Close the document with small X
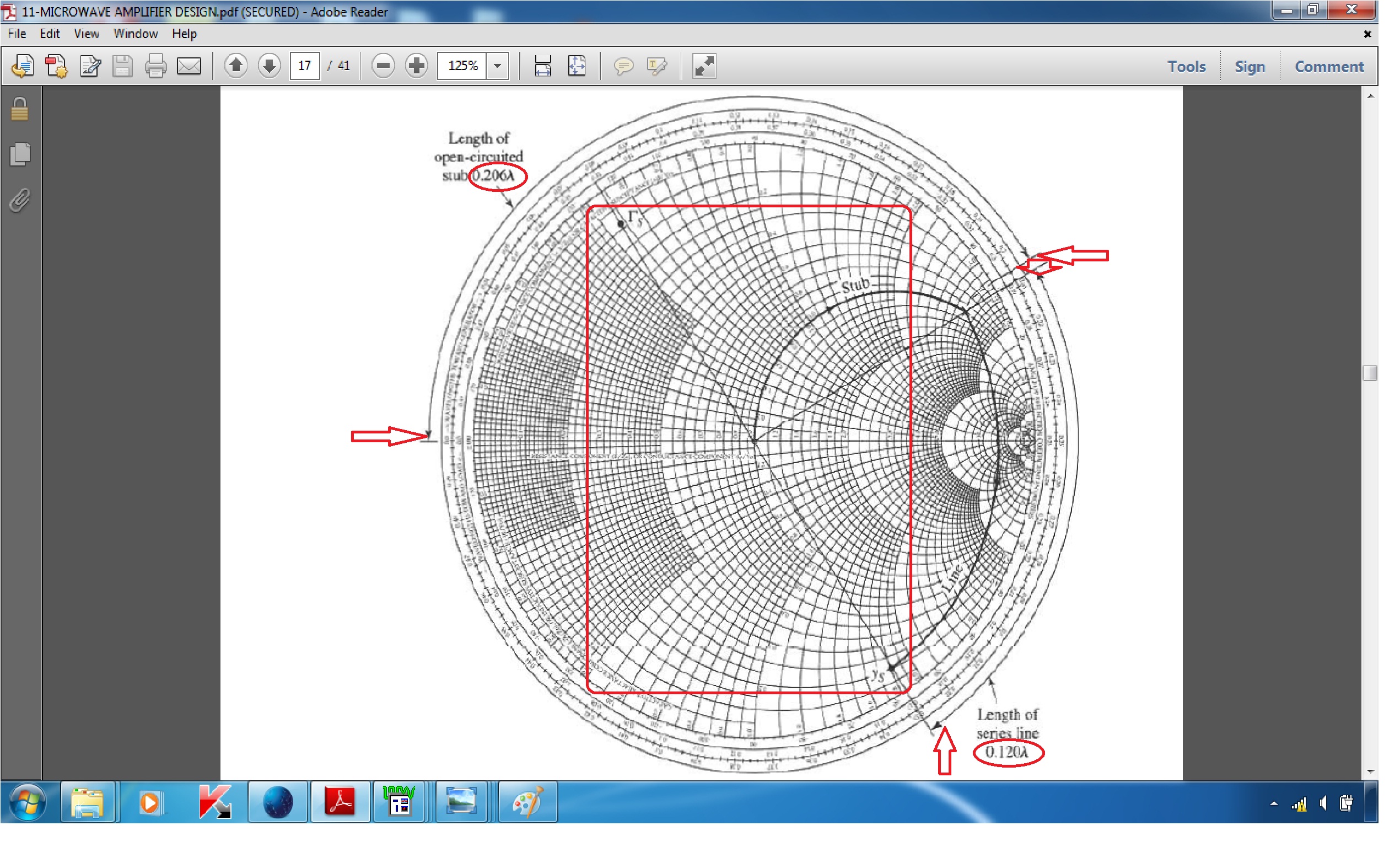Viewport: 1400px width, 847px height. tap(1367, 35)
